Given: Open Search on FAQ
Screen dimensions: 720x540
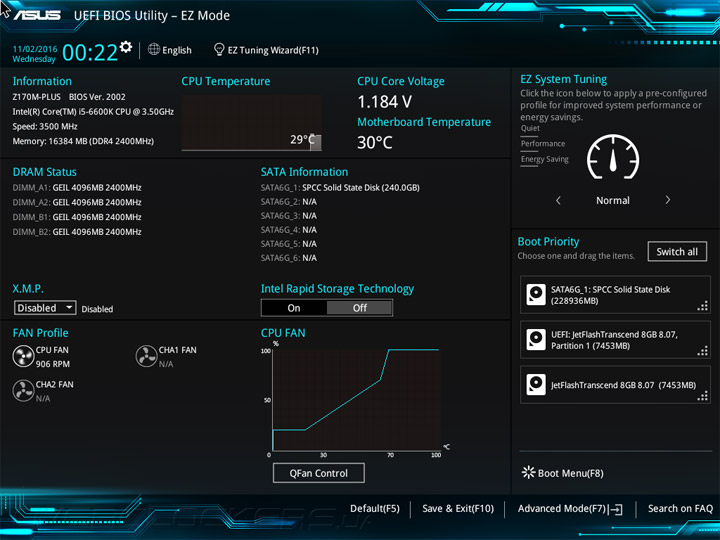Looking at the screenshot, I should click(x=680, y=509).
